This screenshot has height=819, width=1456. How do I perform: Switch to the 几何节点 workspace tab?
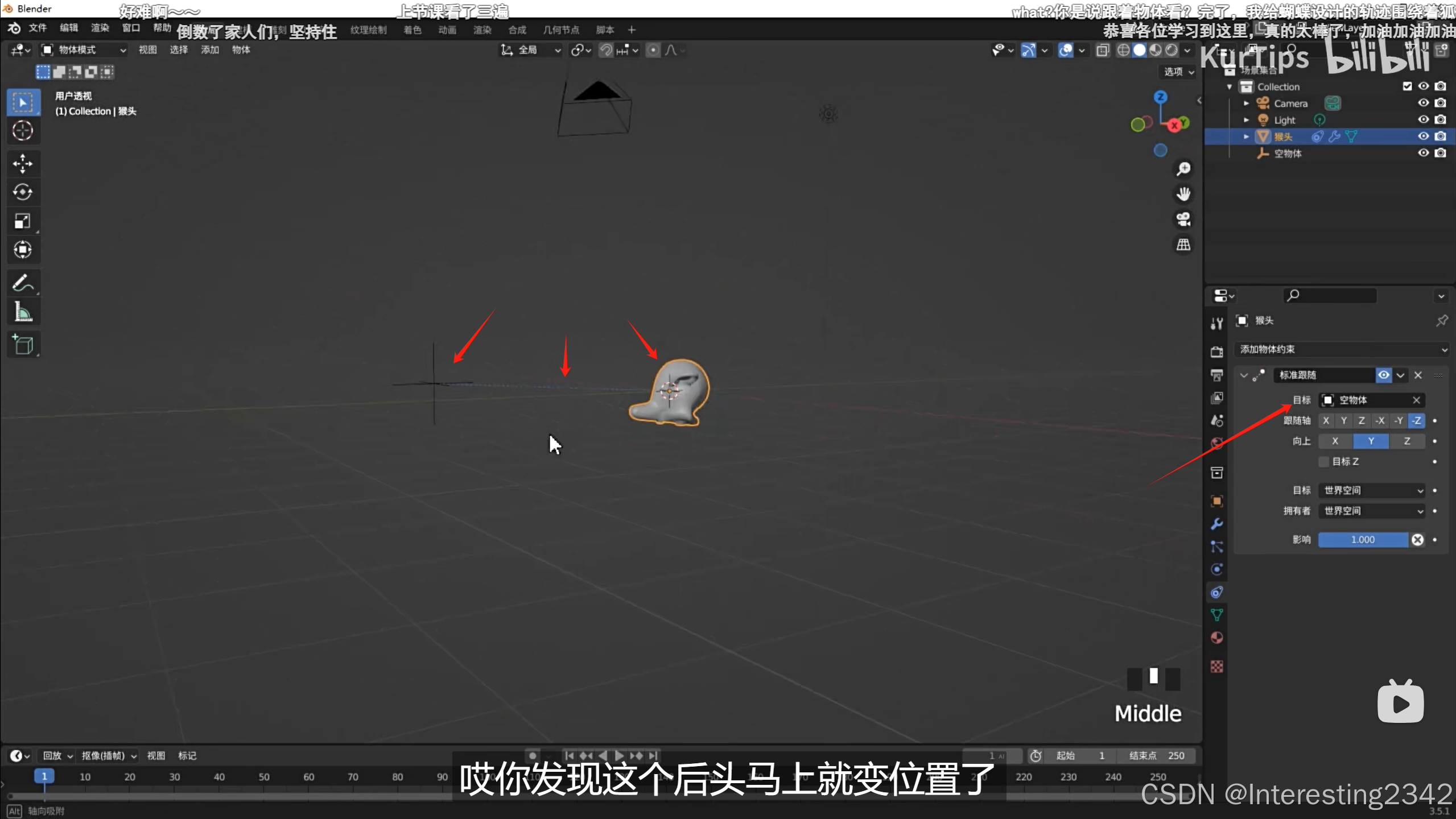560,30
